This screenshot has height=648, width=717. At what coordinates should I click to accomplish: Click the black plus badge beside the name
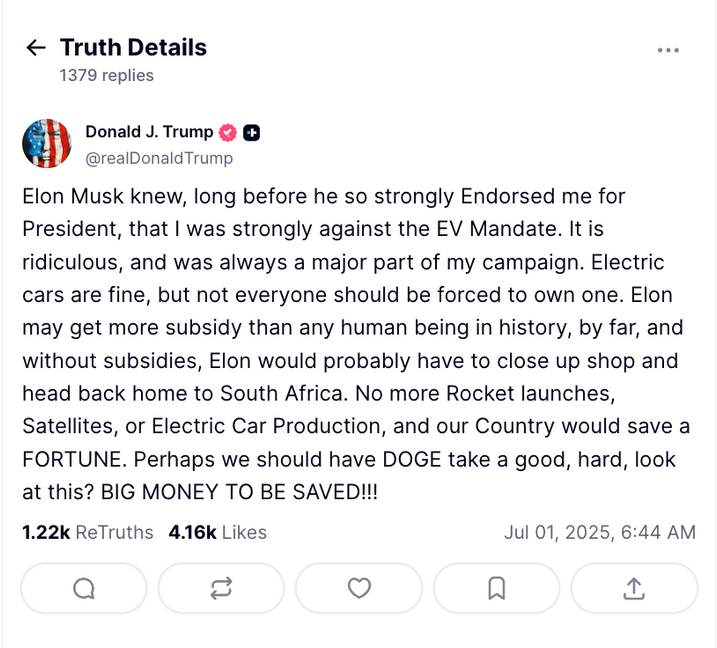click(252, 133)
